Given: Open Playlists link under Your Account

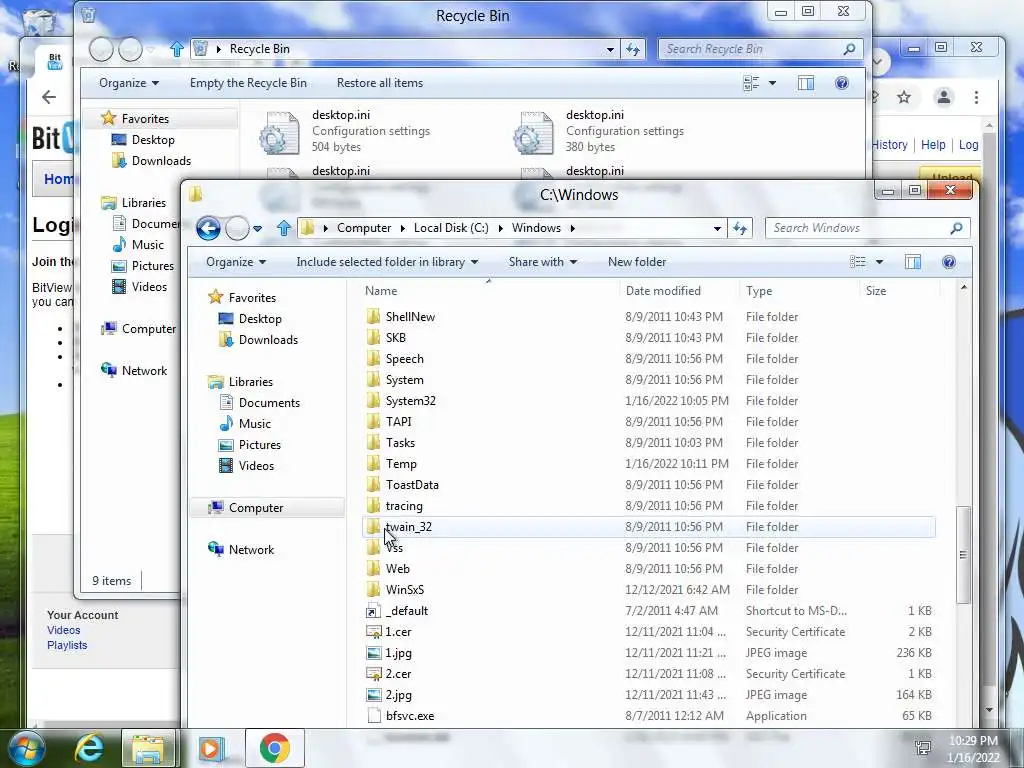Looking at the screenshot, I should tap(67, 645).
